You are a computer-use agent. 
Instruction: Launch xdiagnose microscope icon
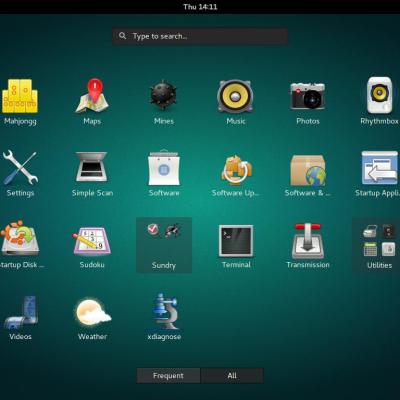164,311
